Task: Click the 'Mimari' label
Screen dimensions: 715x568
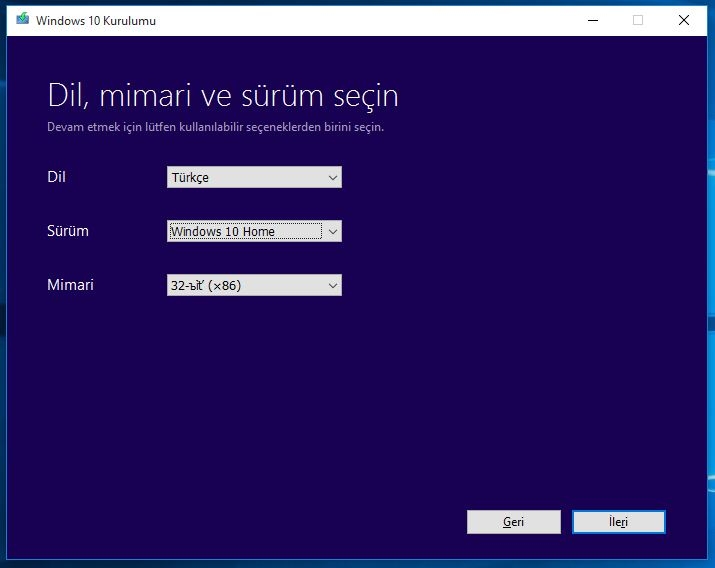Action: point(70,285)
